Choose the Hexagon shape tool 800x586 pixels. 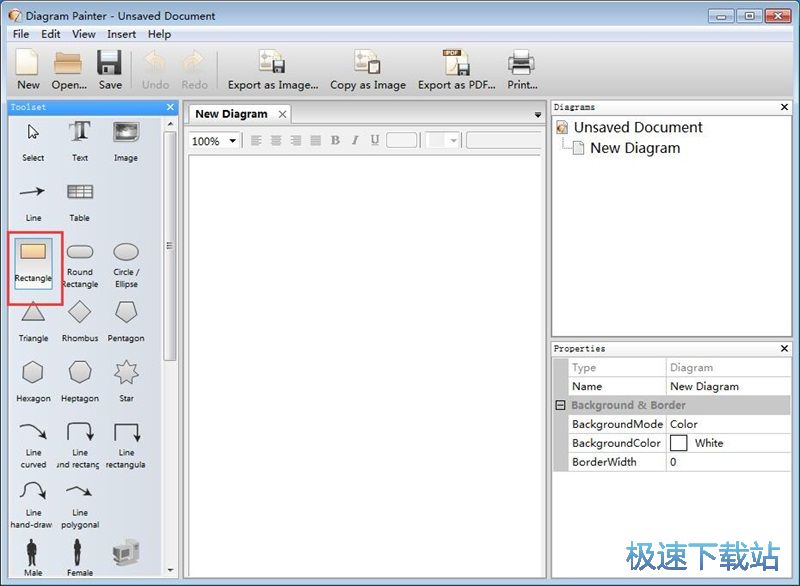click(x=33, y=378)
